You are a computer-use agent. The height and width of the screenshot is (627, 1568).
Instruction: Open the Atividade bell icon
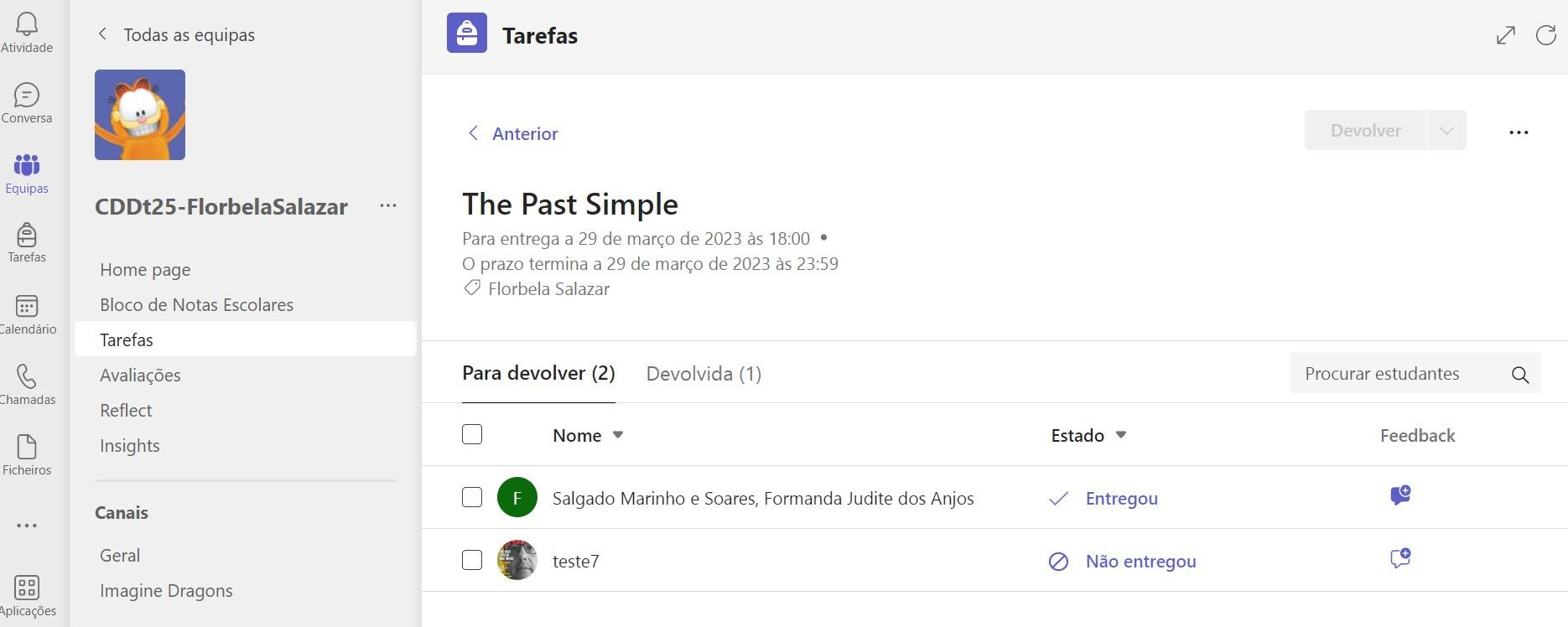(x=27, y=32)
